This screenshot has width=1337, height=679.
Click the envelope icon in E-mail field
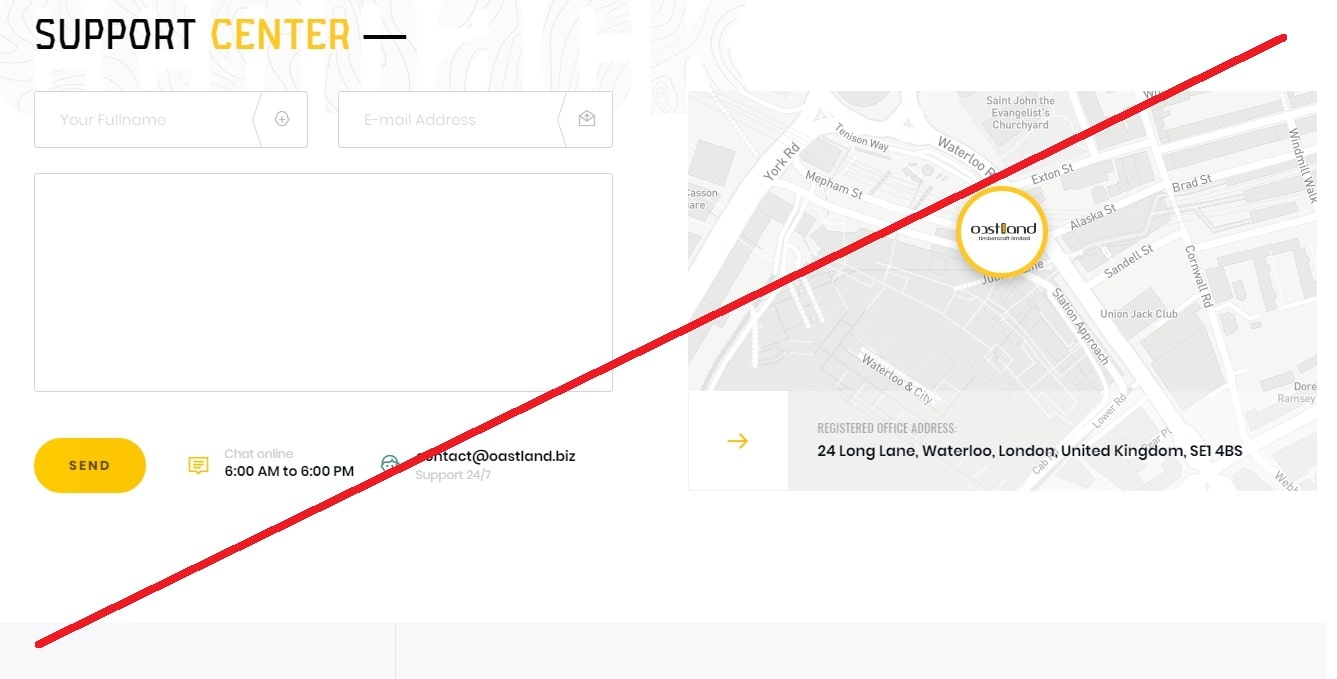[587, 119]
